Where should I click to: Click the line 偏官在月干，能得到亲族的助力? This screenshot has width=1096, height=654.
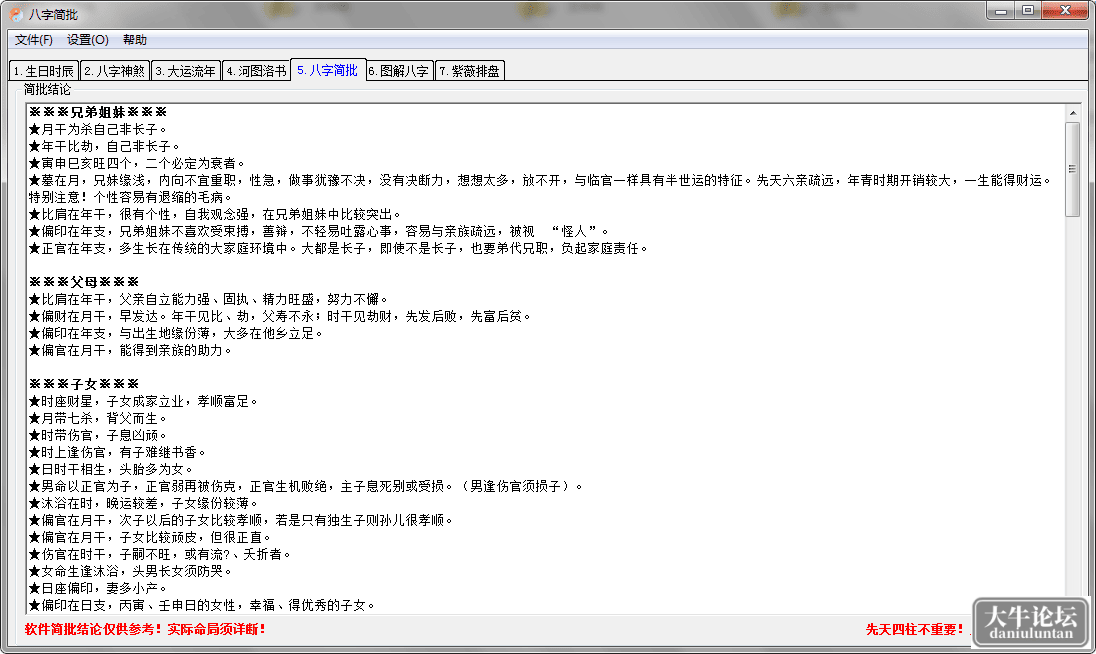pos(130,351)
